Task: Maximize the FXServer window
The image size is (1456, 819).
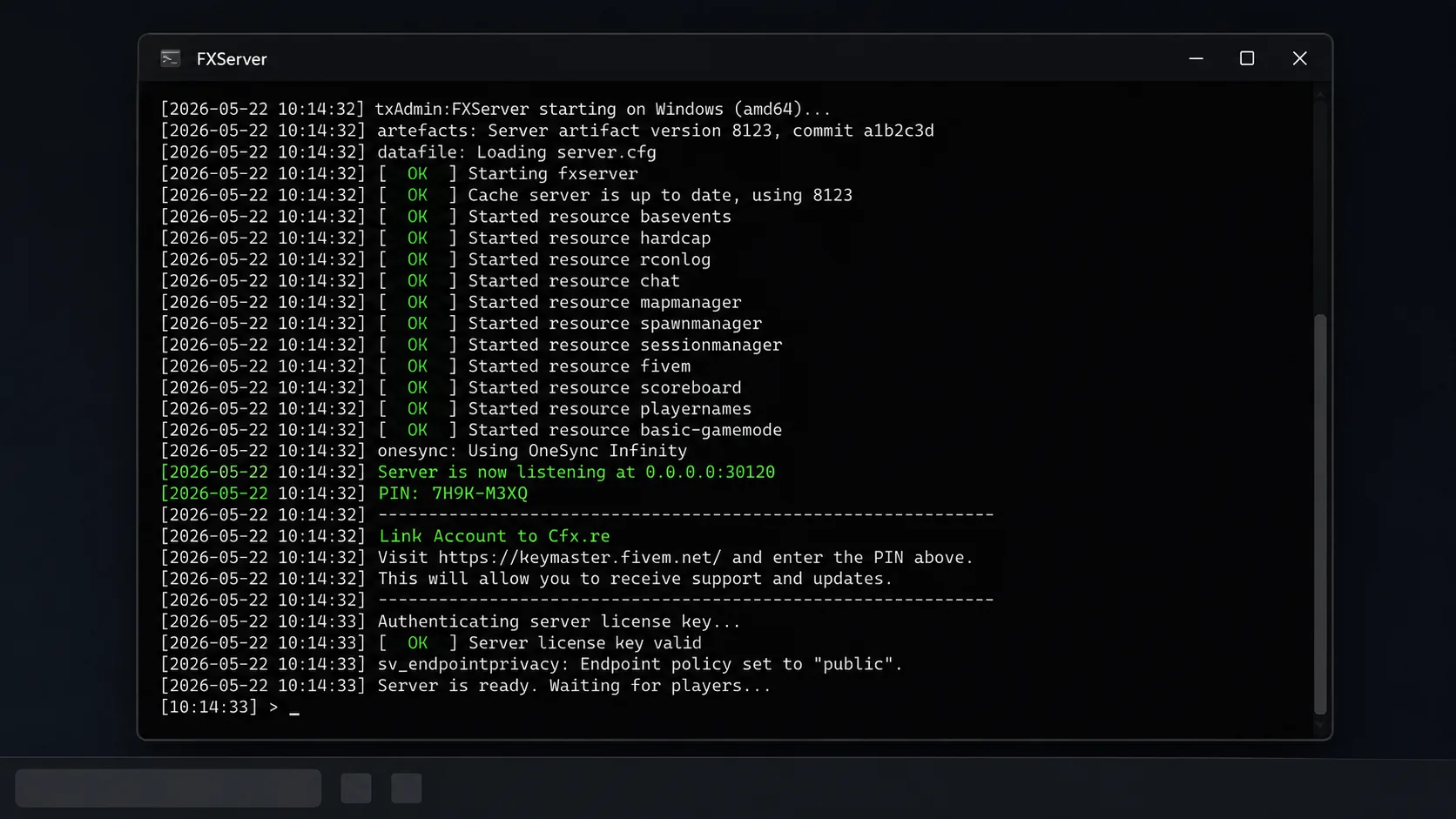Action: (x=1247, y=58)
